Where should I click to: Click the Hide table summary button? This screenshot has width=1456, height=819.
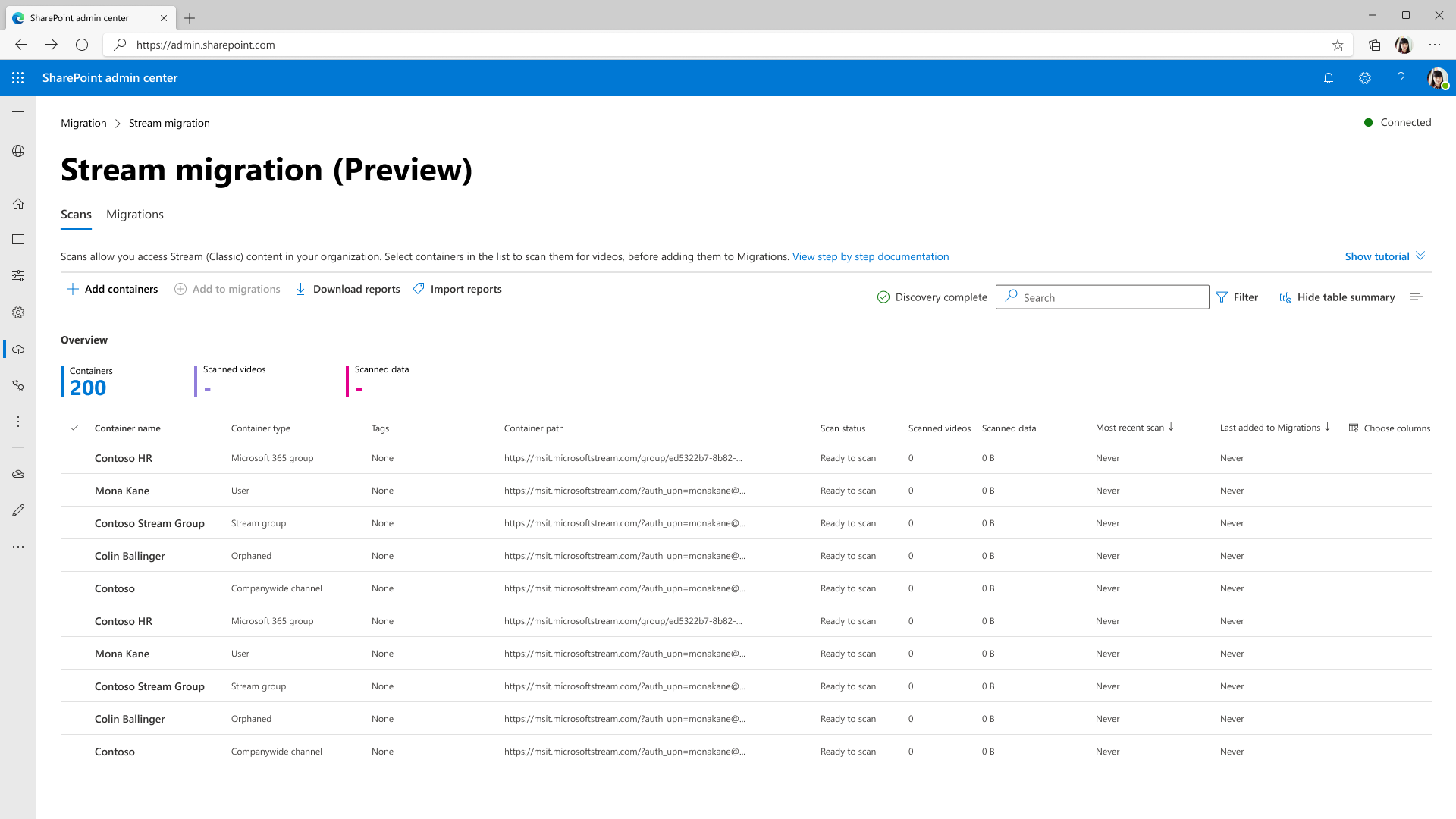(1337, 297)
